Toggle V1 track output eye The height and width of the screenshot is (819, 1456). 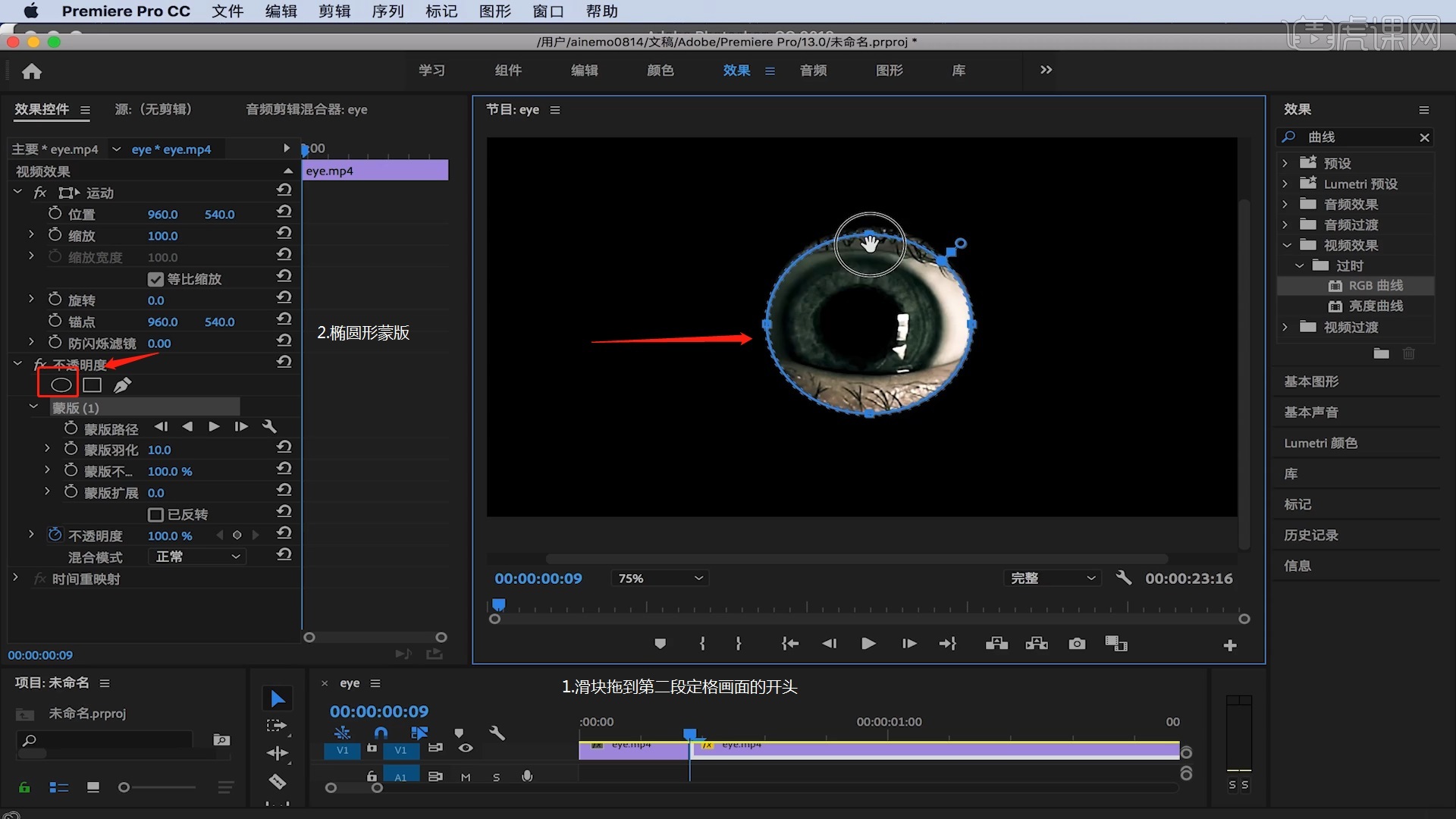[466, 748]
